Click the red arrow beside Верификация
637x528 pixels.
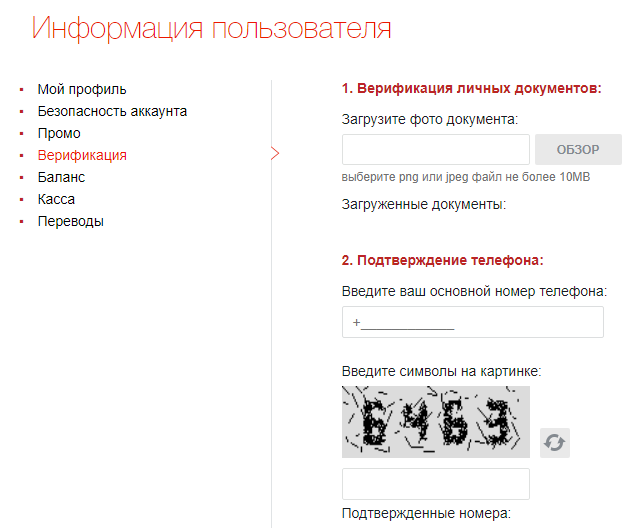tap(275, 154)
